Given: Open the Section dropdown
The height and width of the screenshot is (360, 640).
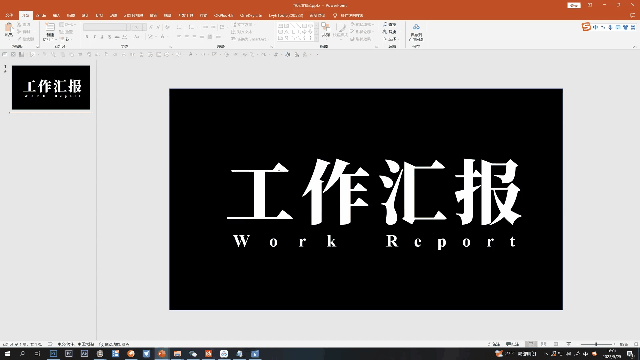Looking at the screenshot, I should [x=66, y=39].
